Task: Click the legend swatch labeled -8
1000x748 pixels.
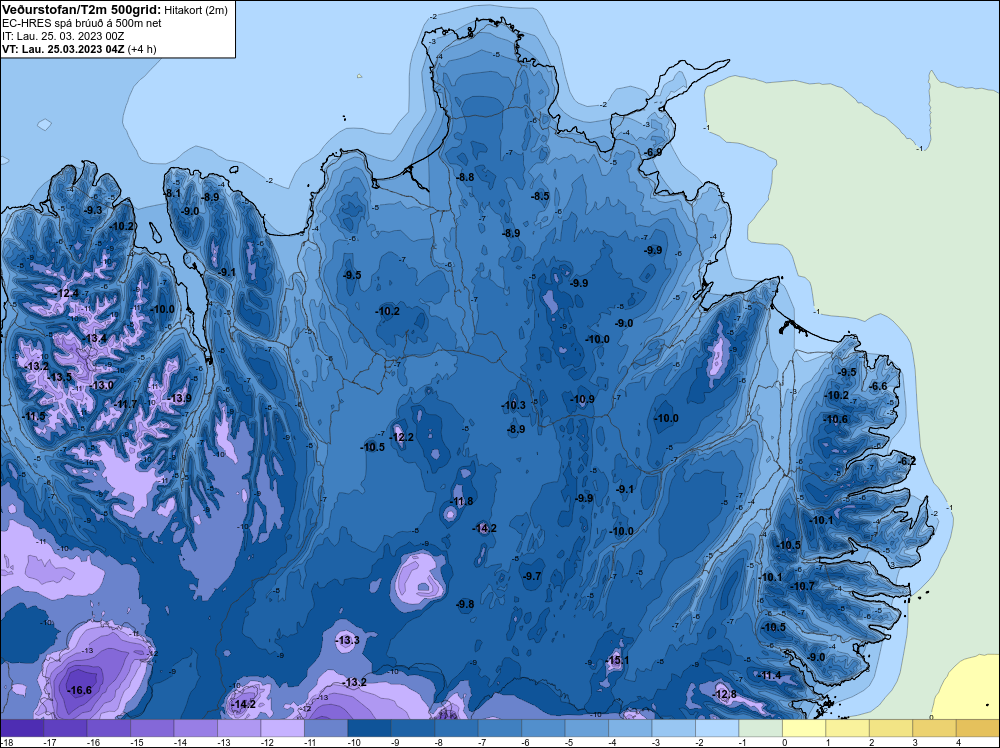Action: point(456,728)
